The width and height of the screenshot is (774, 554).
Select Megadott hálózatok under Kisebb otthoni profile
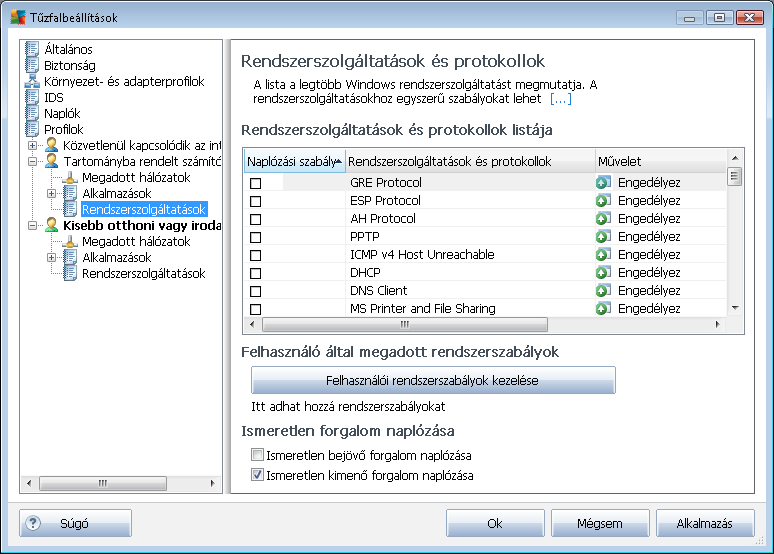[x=136, y=241]
